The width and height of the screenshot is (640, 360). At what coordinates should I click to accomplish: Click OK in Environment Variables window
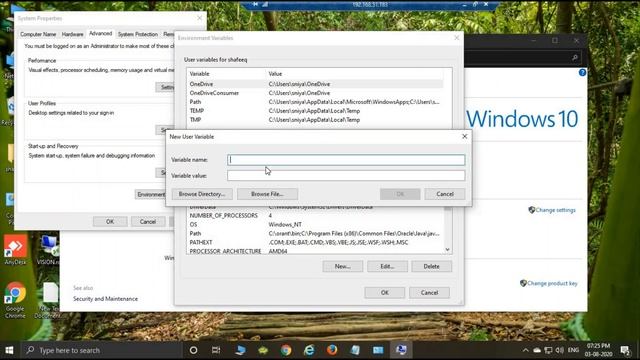click(384, 292)
